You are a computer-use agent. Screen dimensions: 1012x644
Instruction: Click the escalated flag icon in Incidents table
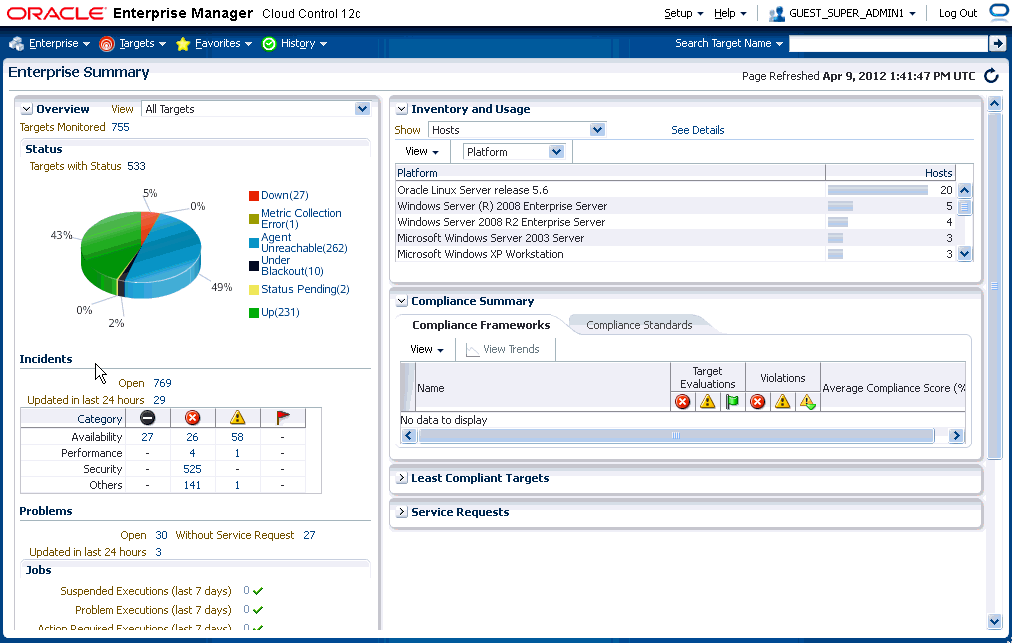pos(283,418)
